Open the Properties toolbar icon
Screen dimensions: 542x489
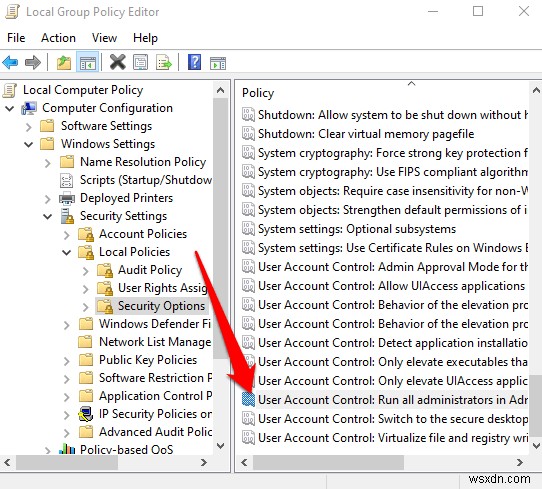click(x=140, y=63)
